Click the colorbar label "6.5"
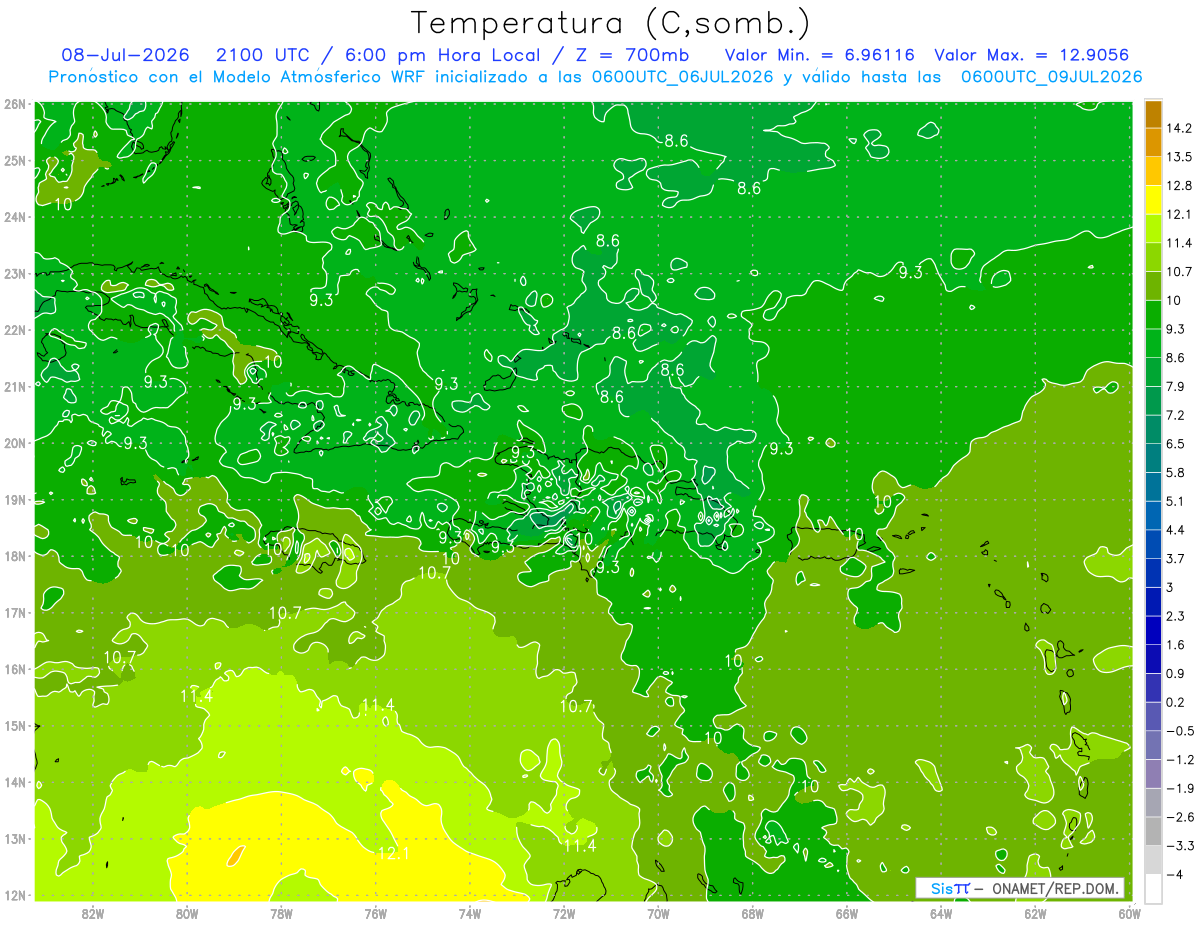Image resolution: width=1200 pixels, height=927 pixels. pos(1176,443)
